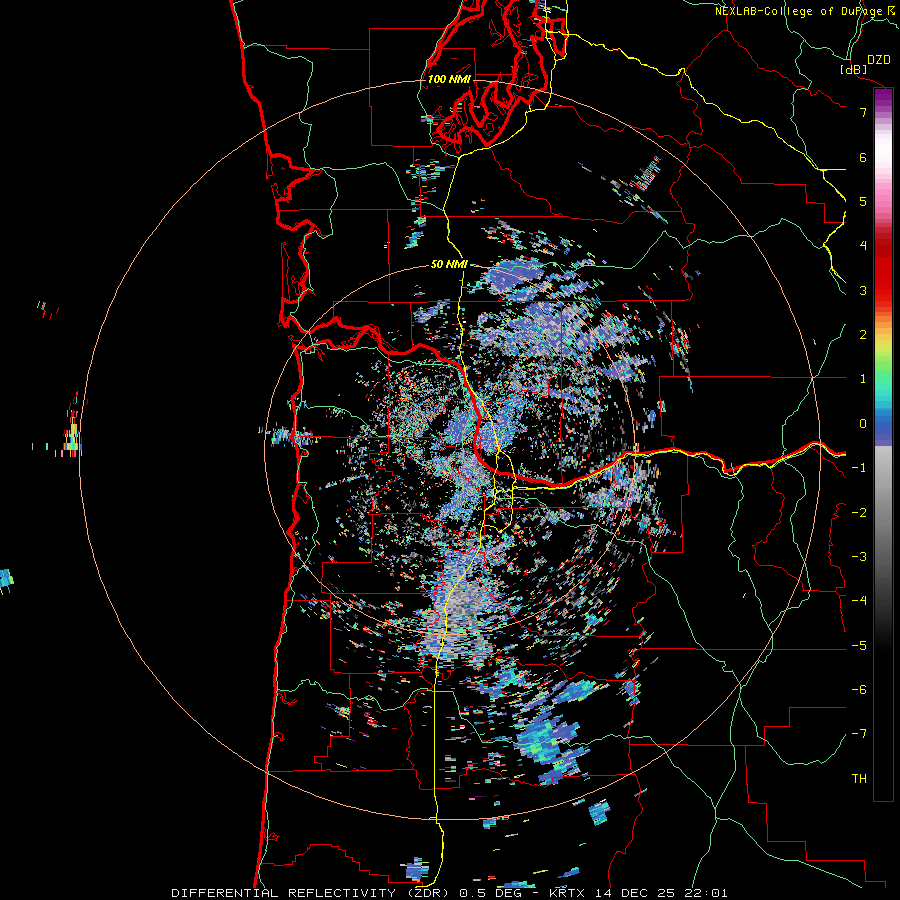Click the 4 value on the color scale
Image resolution: width=900 pixels, height=900 pixels.
click(x=863, y=246)
